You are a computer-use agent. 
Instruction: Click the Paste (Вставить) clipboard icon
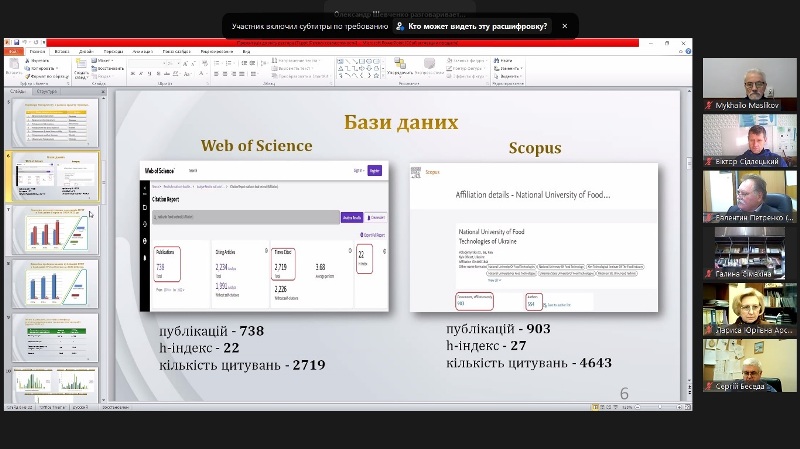tap(14, 64)
